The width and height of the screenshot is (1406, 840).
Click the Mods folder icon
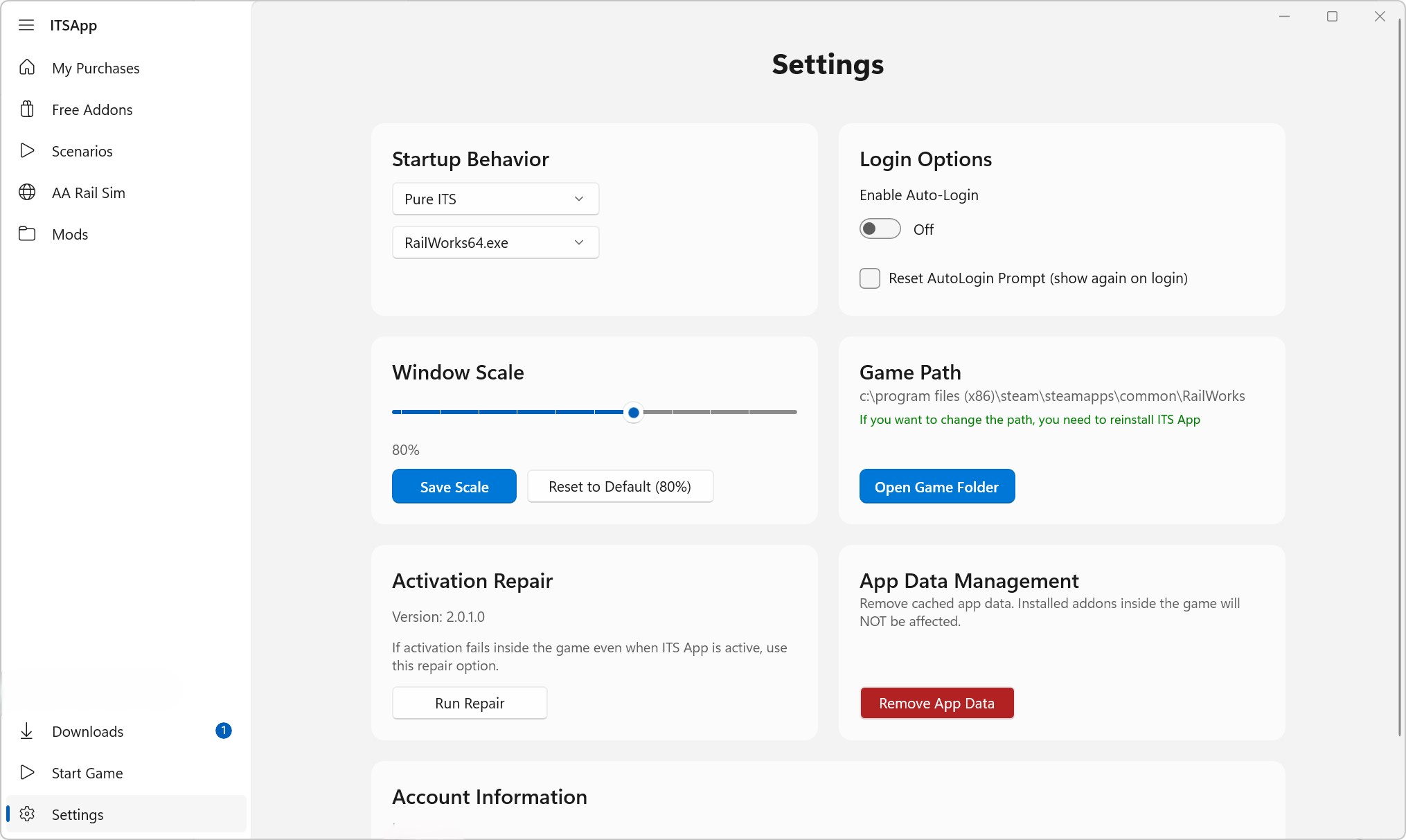(x=27, y=233)
